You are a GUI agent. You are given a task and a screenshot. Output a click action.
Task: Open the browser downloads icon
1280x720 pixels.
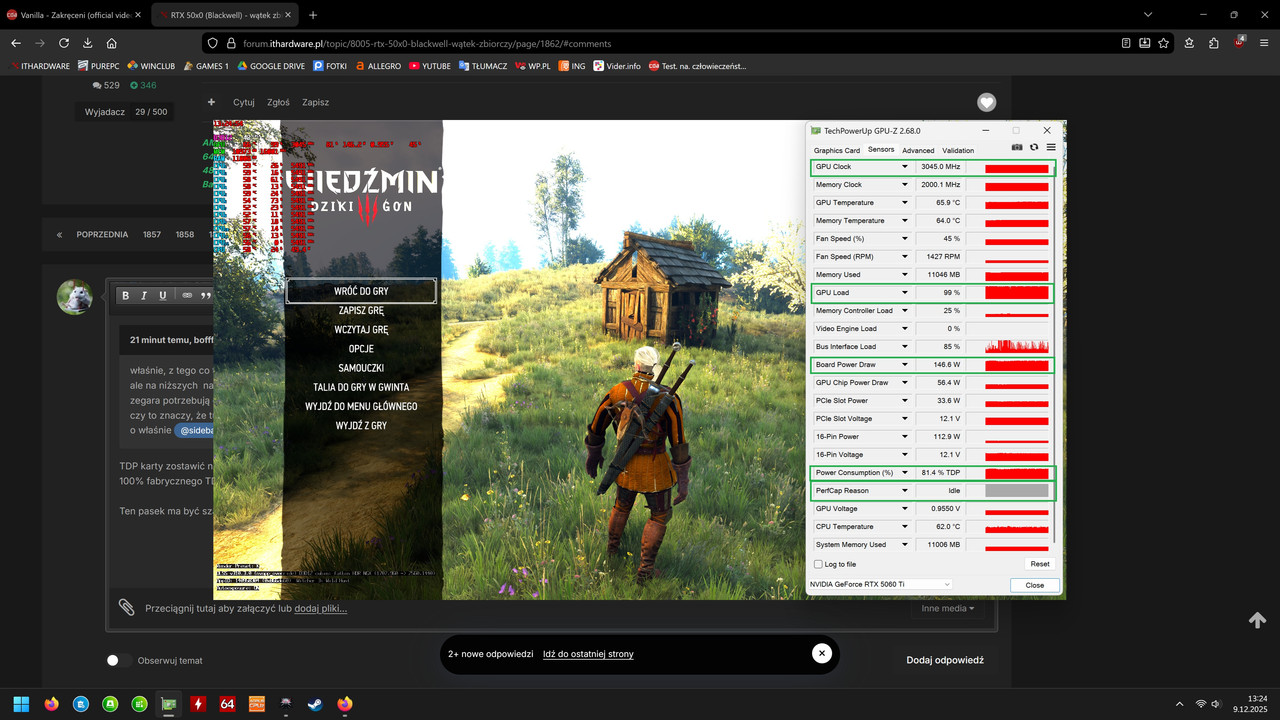click(88, 43)
